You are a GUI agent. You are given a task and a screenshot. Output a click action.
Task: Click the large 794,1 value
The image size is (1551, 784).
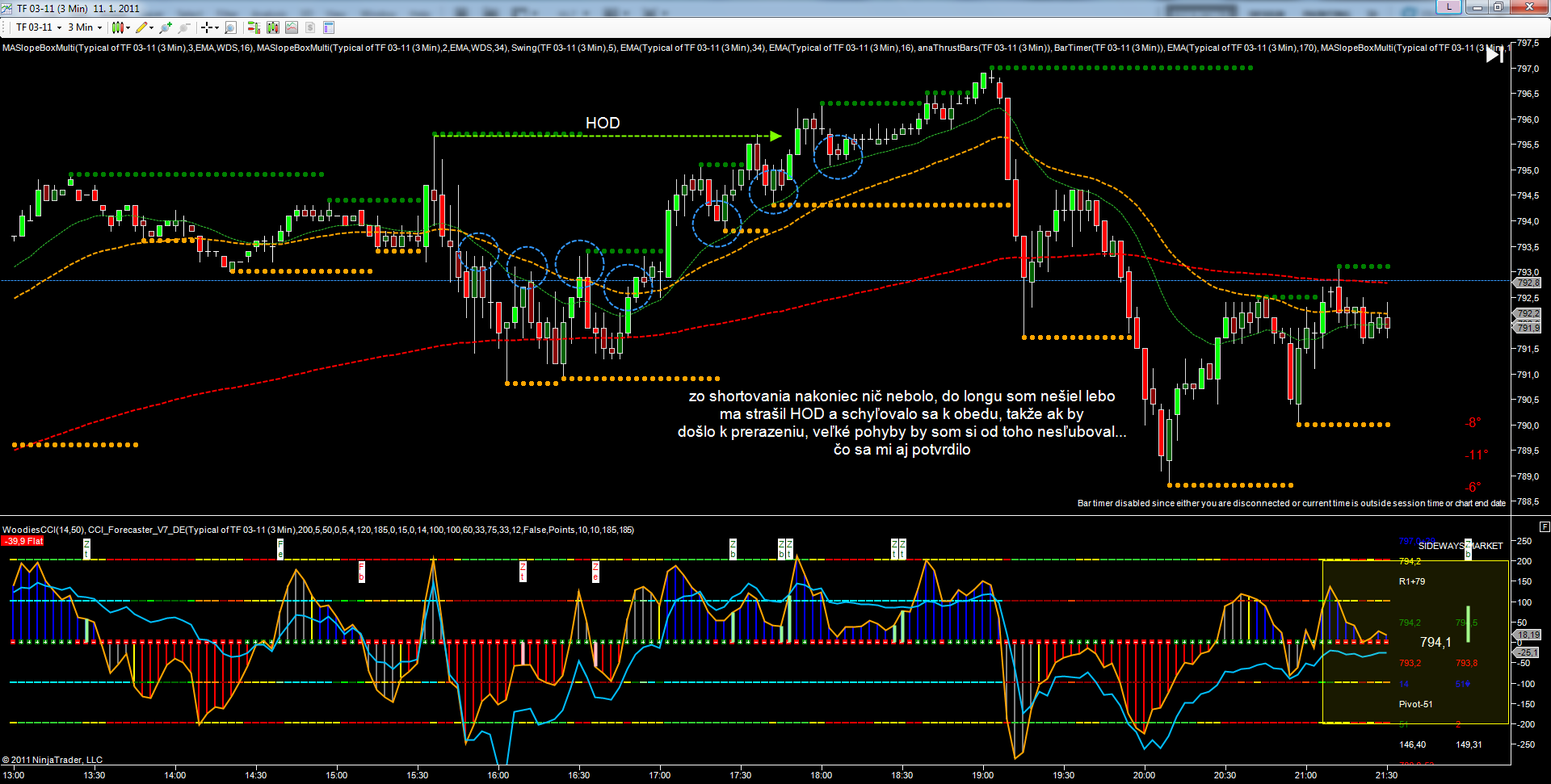(1435, 643)
